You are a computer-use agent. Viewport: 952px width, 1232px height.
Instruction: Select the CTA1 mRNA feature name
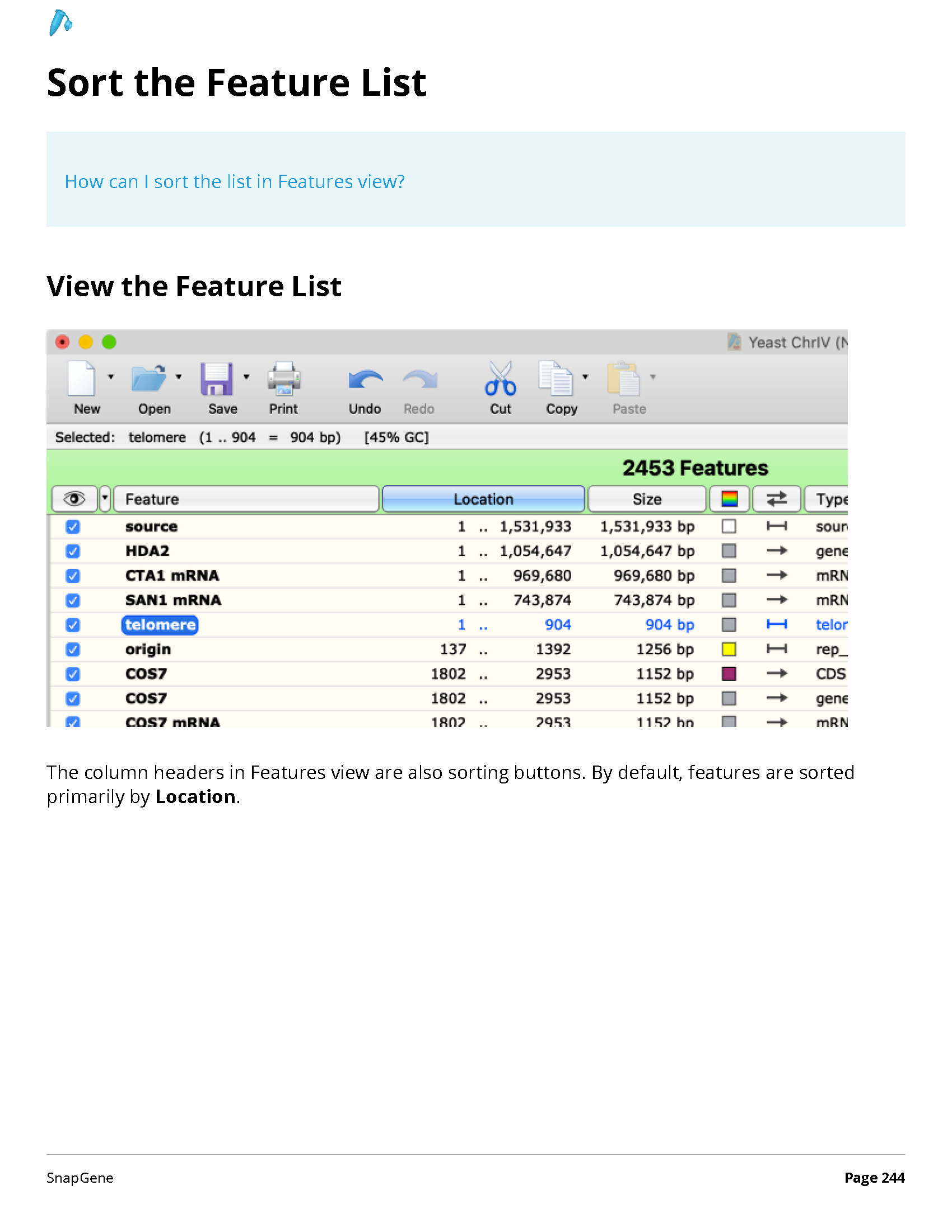[x=172, y=575]
